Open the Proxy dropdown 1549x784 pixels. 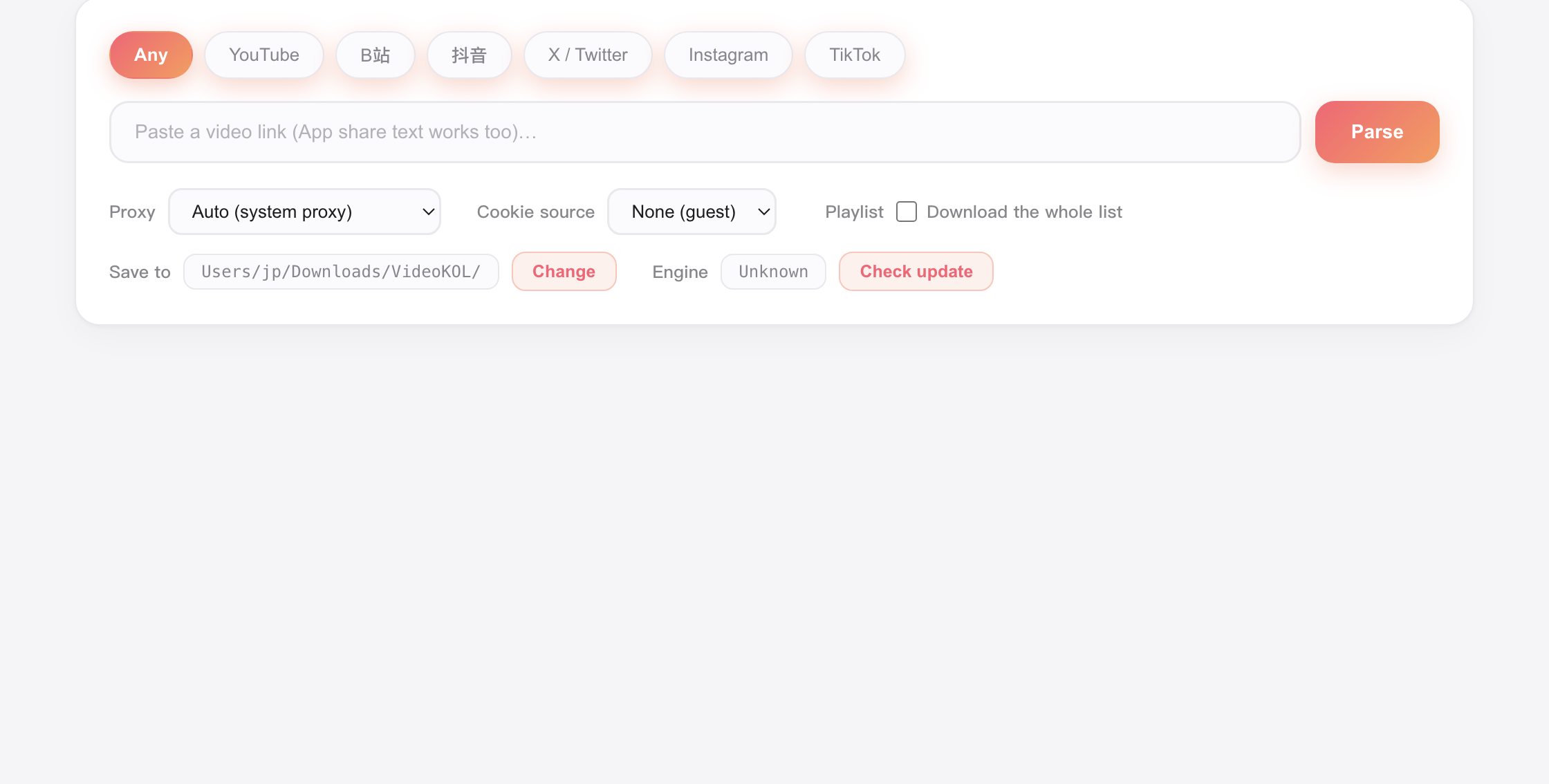[304, 212]
